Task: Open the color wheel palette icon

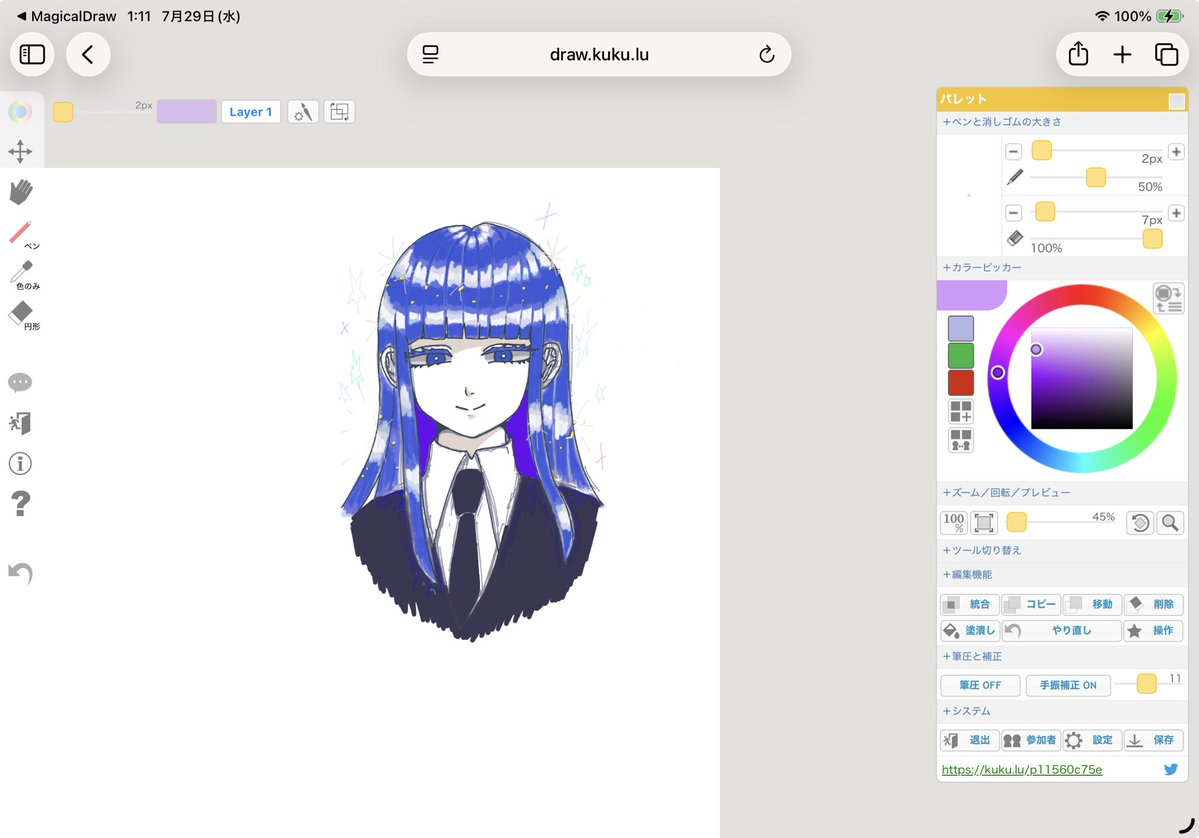Action: click(20, 112)
